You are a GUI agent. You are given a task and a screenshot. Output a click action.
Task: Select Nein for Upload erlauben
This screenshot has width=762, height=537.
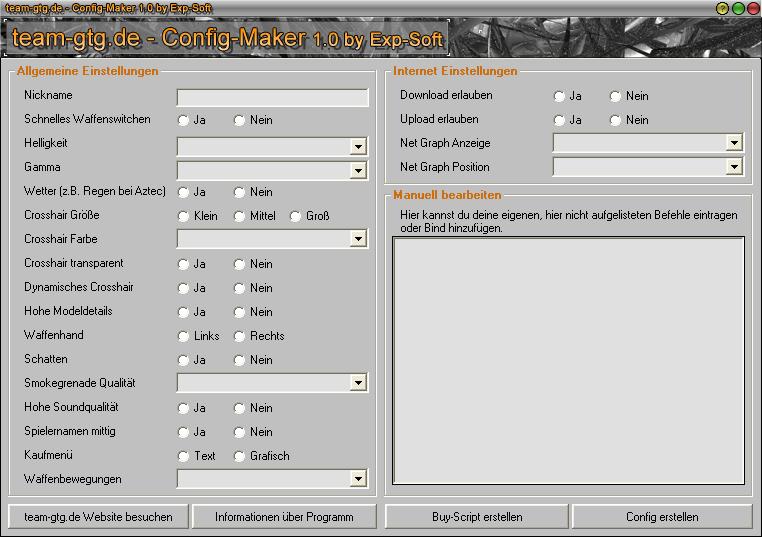[616, 120]
